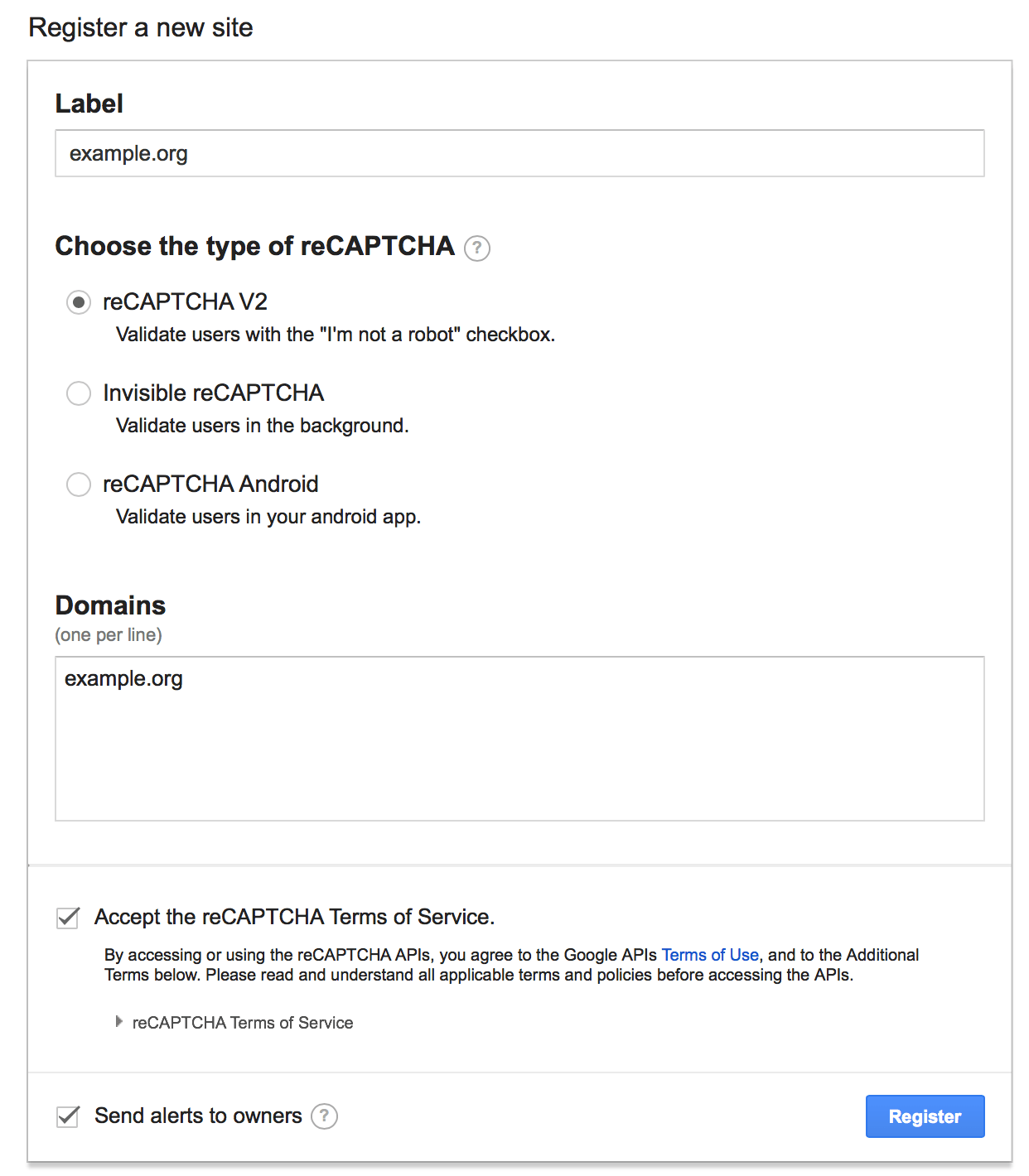Expand the reCAPTCHA Terms of Service section

(242, 1022)
